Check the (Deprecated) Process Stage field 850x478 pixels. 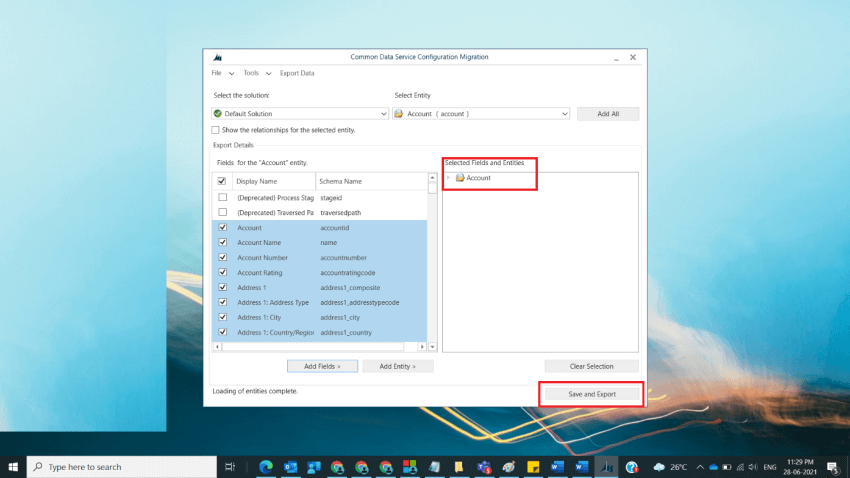pos(223,197)
